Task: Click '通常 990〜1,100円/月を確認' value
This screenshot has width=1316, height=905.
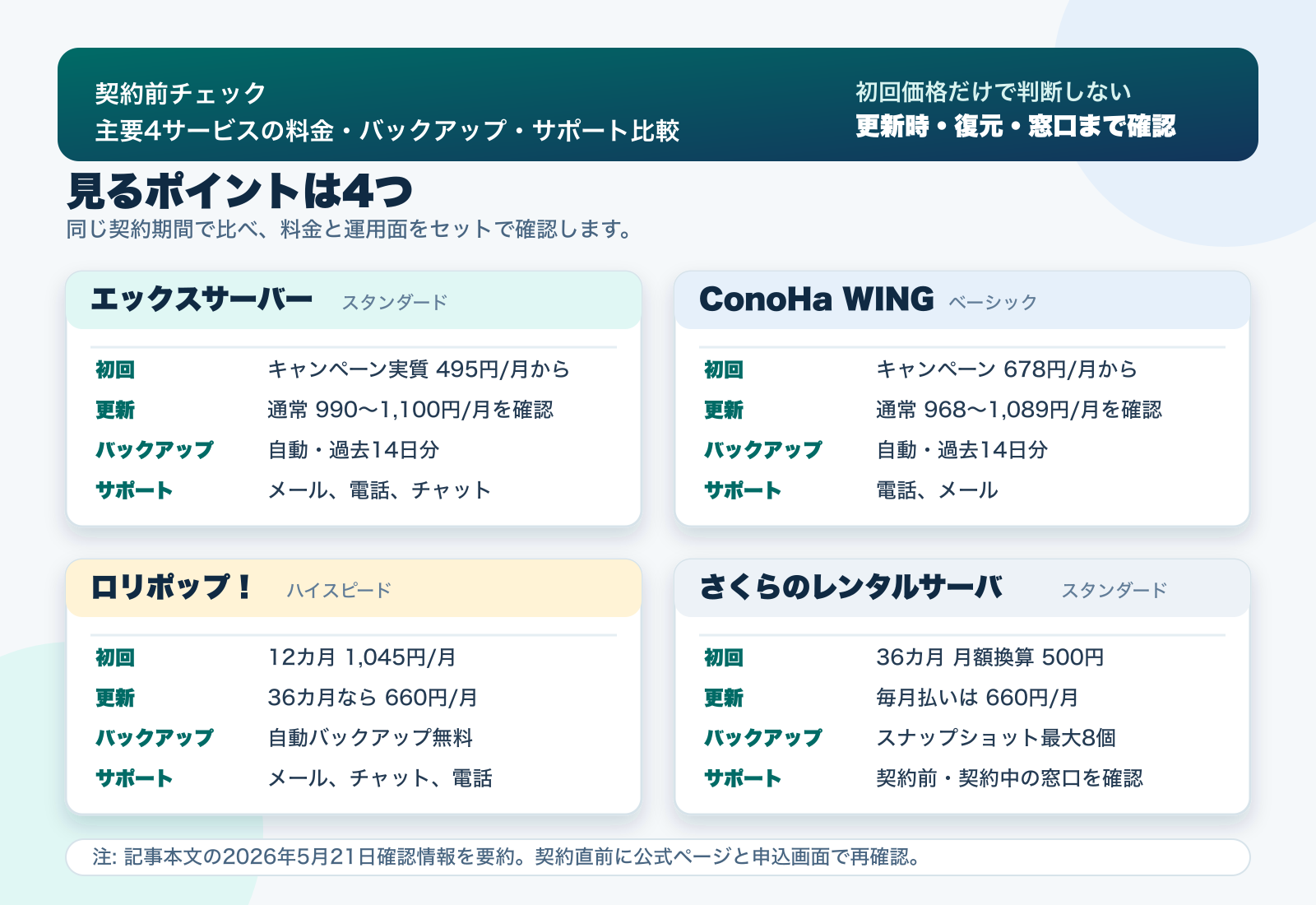Action: click(410, 410)
